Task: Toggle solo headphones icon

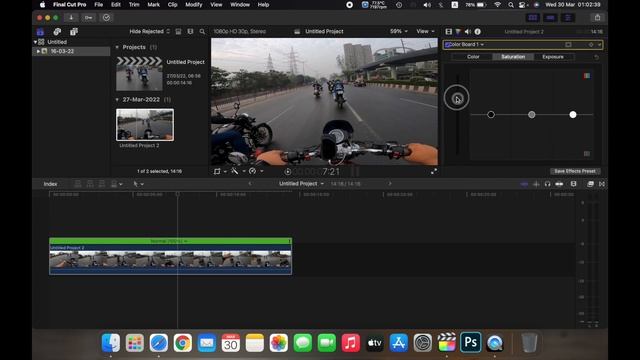Action: pyautogui.click(x=547, y=184)
